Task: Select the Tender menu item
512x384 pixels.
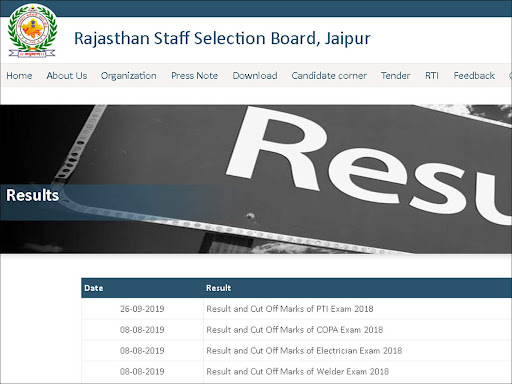Action: pyautogui.click(x=396, y=76)
